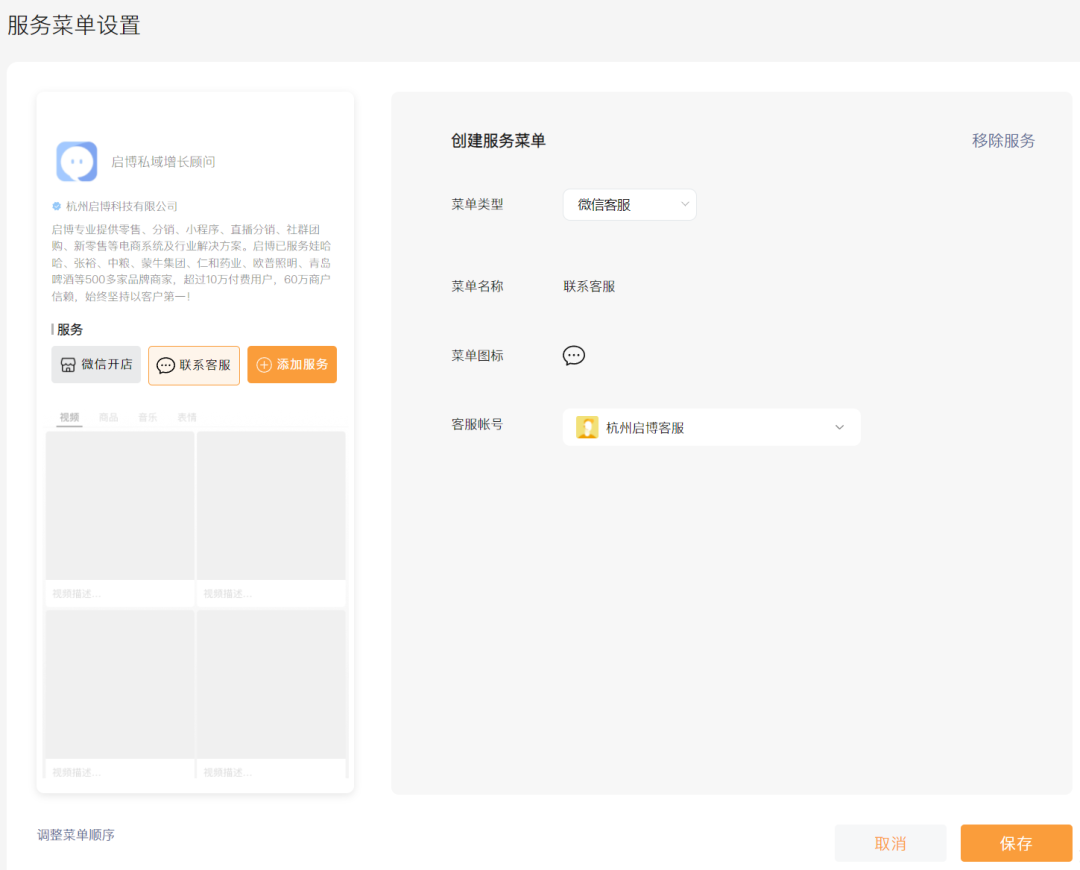Switch to the 视频 tab

(69, 417)
